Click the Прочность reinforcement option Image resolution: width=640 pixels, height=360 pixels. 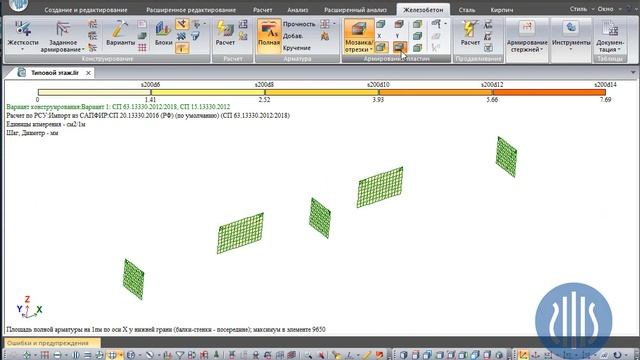pos(299,24)
